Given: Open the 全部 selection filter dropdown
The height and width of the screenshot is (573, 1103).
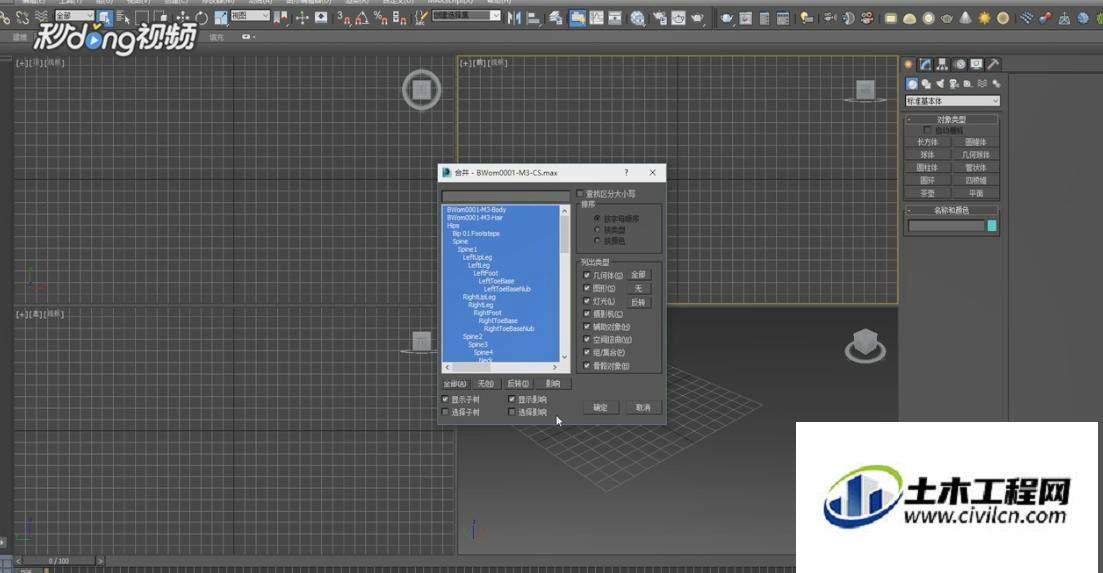Looking at the screenshot, I should (x=74, y=15).
